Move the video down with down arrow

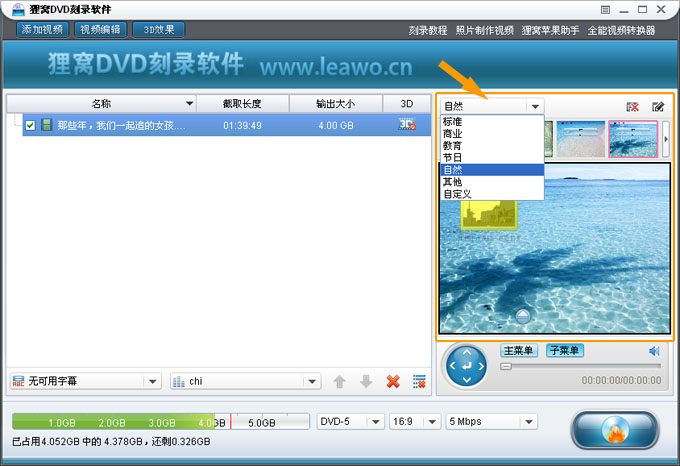(x=366, y=381)
